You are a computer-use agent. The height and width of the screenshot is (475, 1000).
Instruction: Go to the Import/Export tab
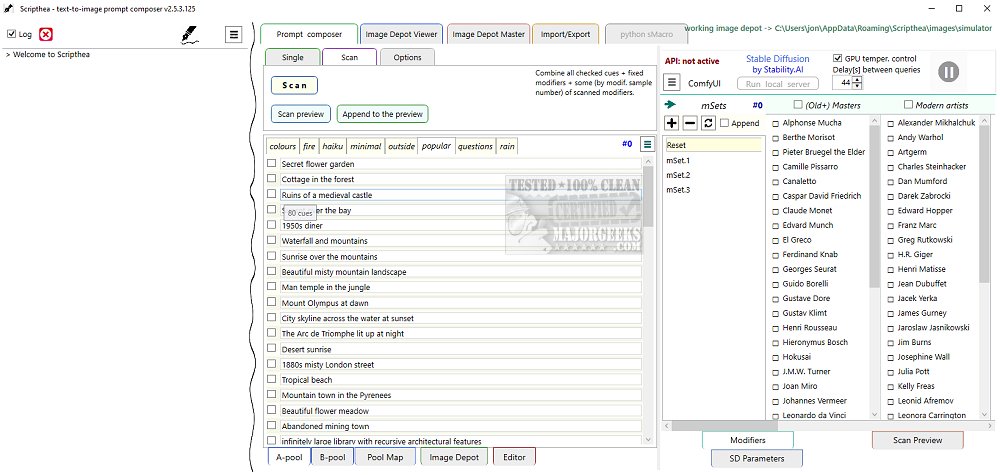(565, 34)
